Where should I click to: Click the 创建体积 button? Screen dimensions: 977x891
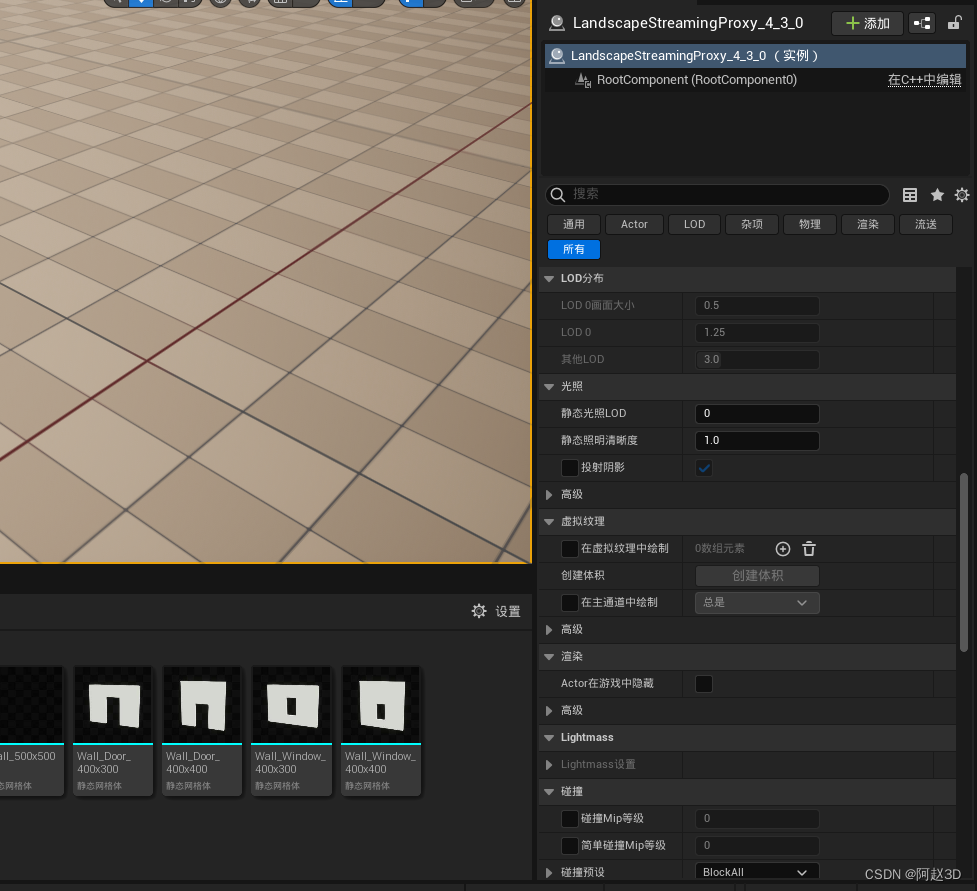[757, 576]
